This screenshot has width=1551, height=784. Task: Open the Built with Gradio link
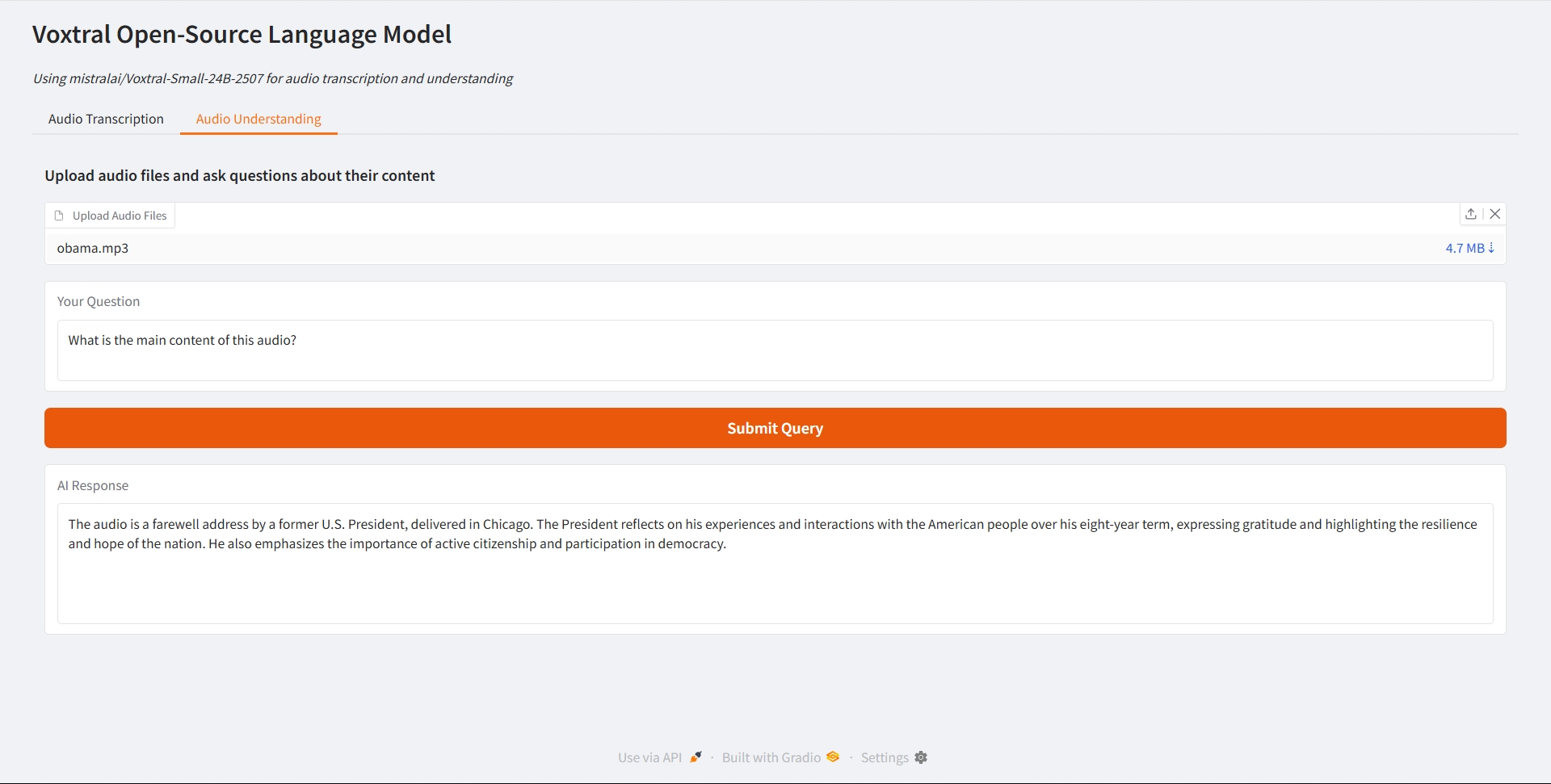pyautogui.click(x=771, y=757)
